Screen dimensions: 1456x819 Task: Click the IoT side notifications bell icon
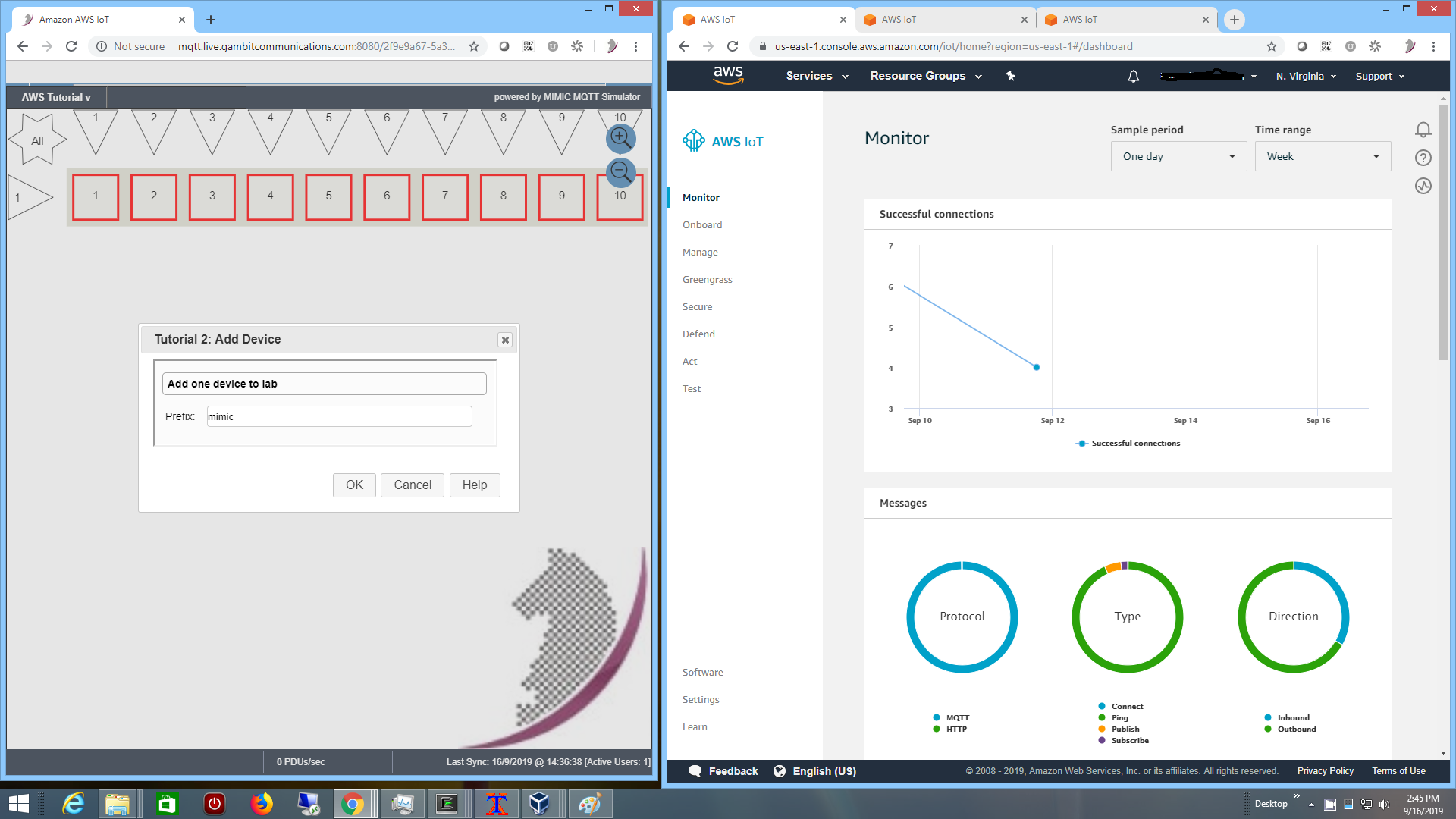click(1423, 130)
